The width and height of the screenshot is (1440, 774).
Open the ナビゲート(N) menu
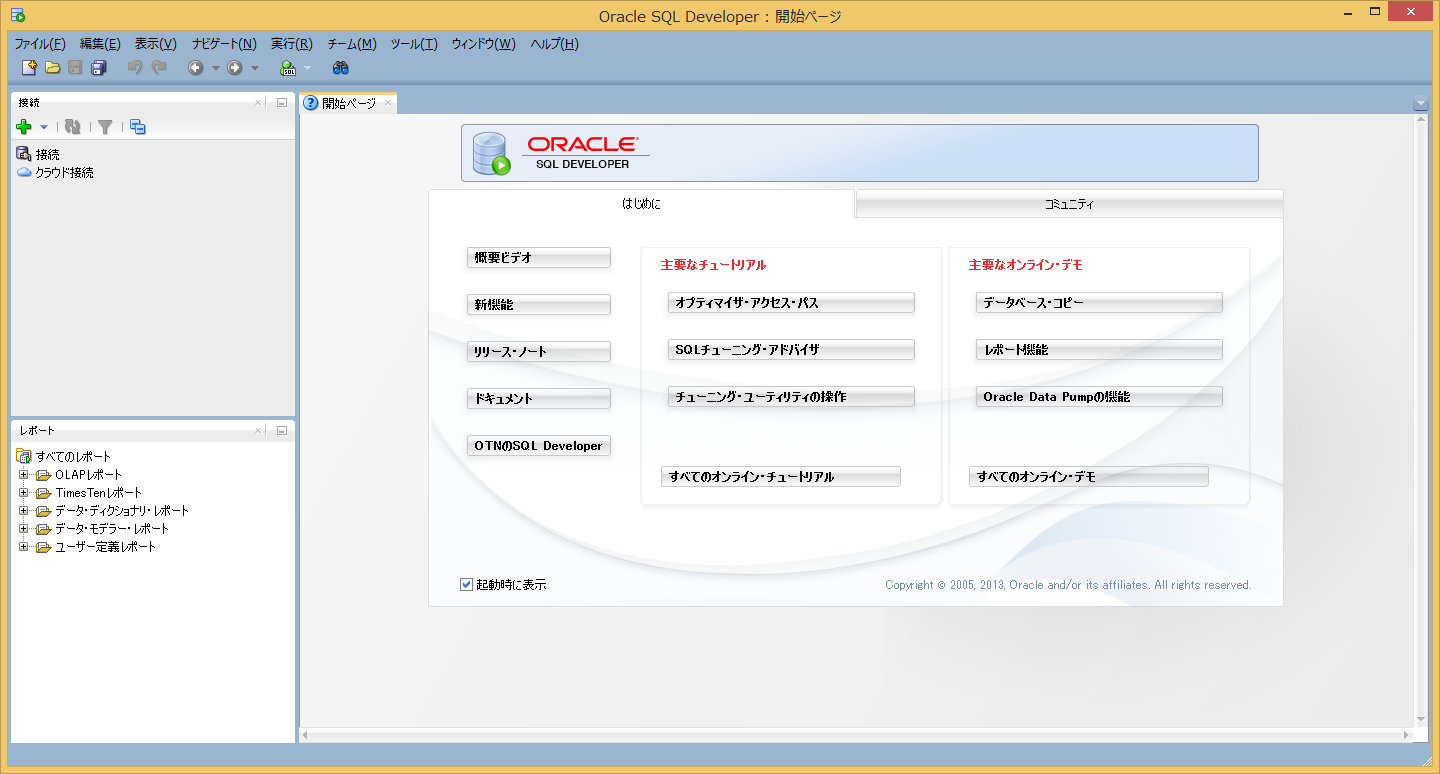[x=224, y=44]
